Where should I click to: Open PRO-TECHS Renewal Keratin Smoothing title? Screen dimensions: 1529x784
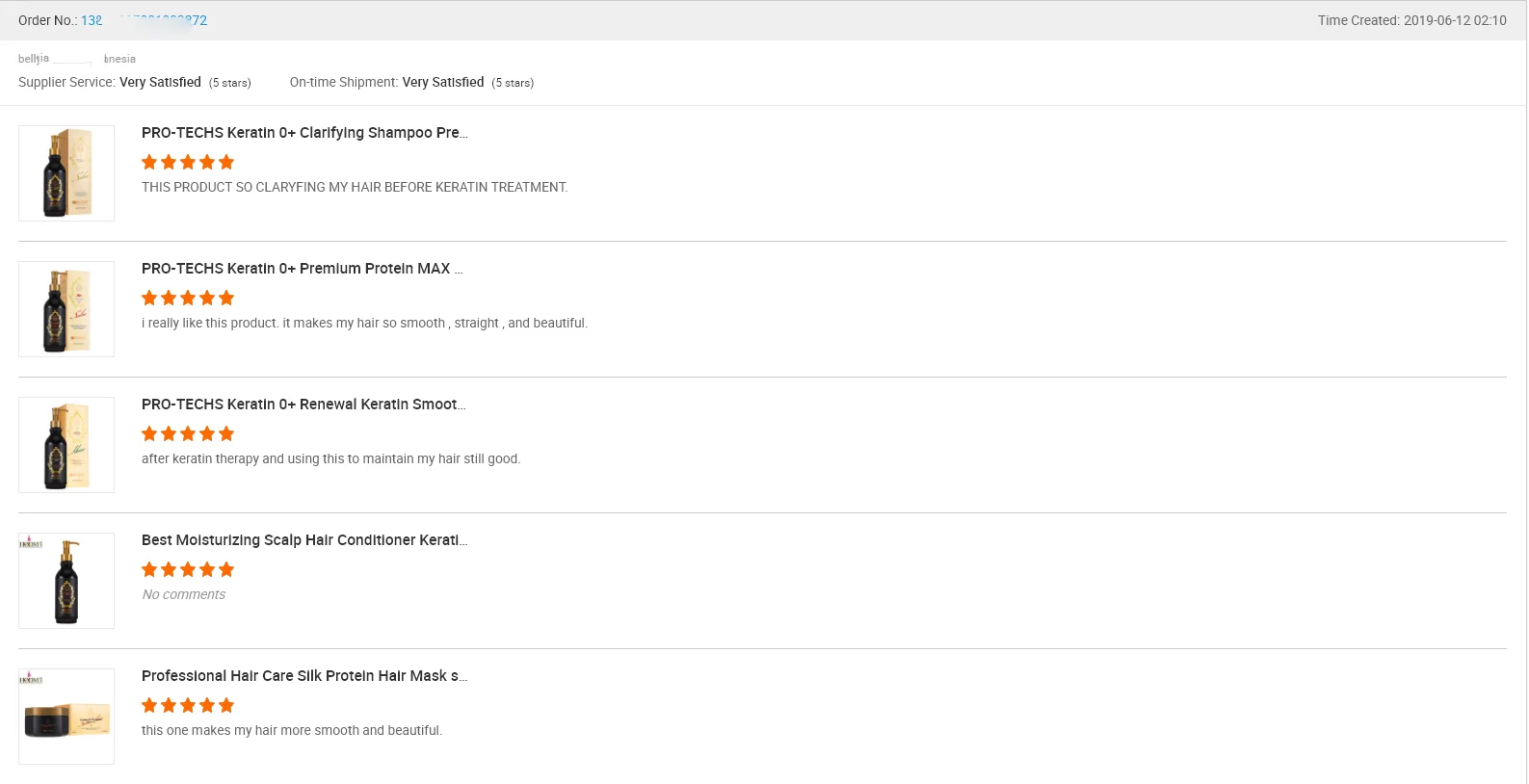click(303, 405)
